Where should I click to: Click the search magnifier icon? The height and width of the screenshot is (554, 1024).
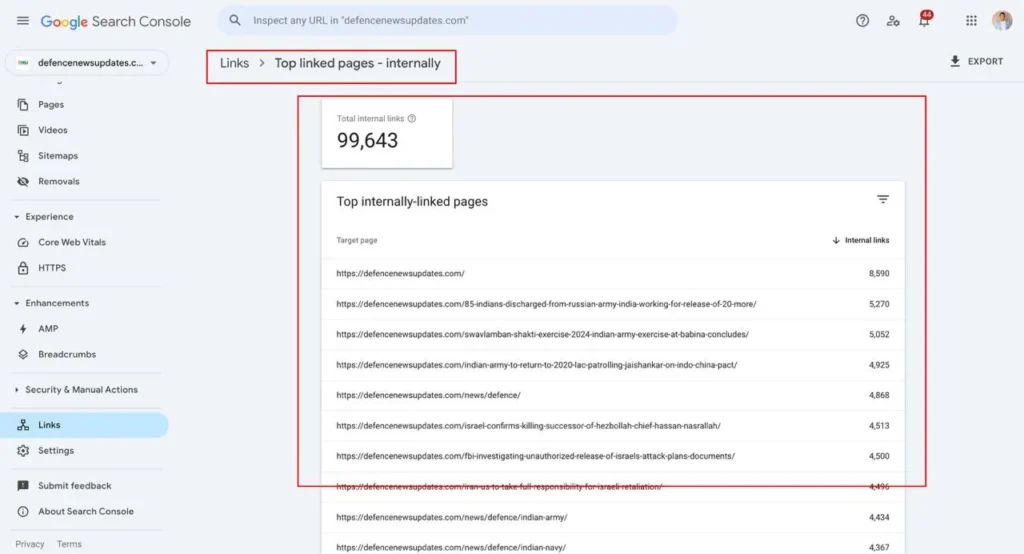click(234, 20)
